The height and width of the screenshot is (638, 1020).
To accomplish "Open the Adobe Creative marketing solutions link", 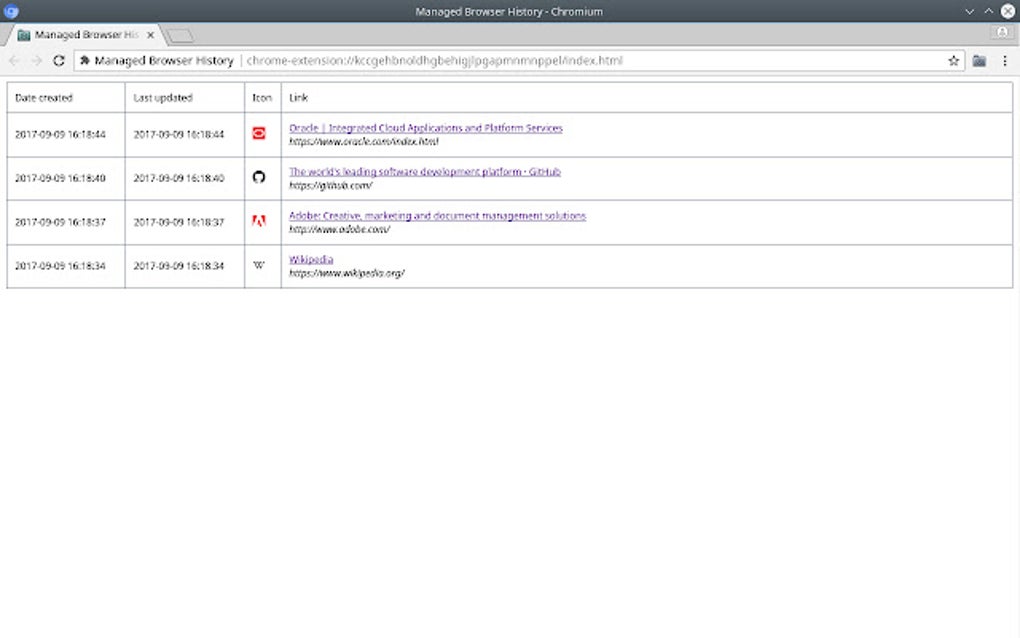I will (436, 216).
